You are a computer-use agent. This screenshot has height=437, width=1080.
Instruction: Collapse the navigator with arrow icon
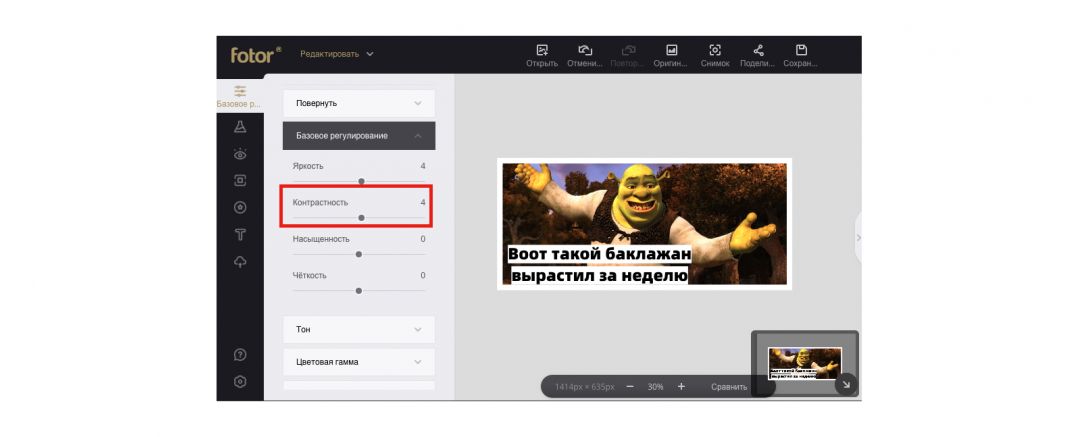(847, 385)
